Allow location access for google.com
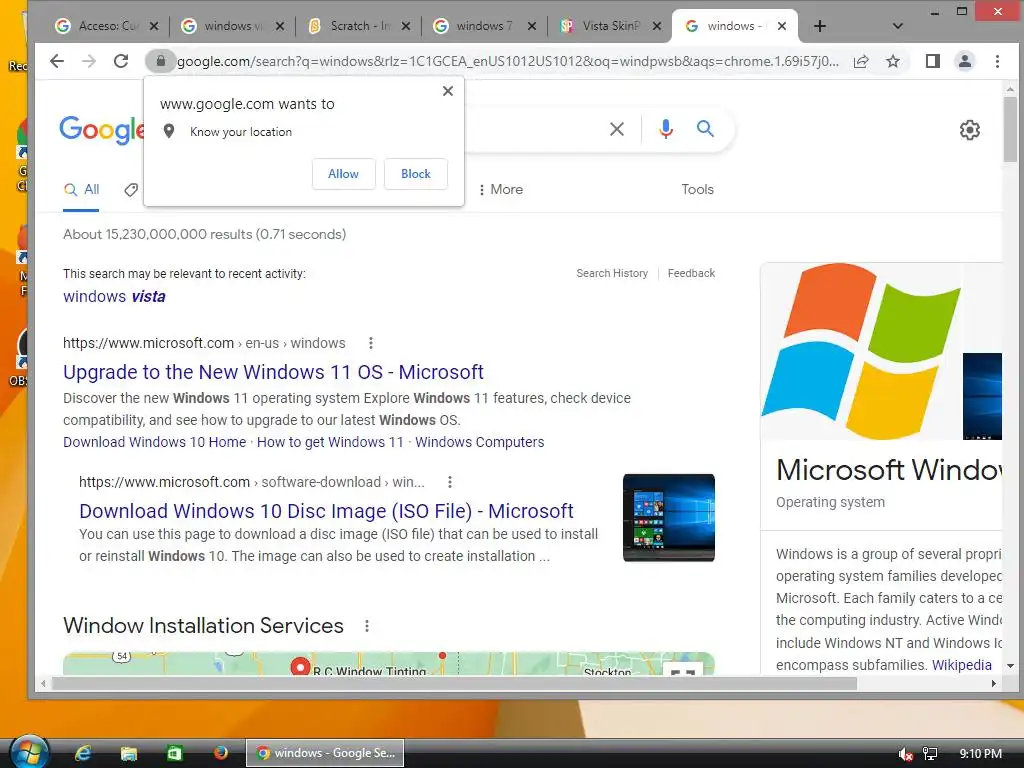This screenshot has width=1024, height=768. [x=344, y=174]
